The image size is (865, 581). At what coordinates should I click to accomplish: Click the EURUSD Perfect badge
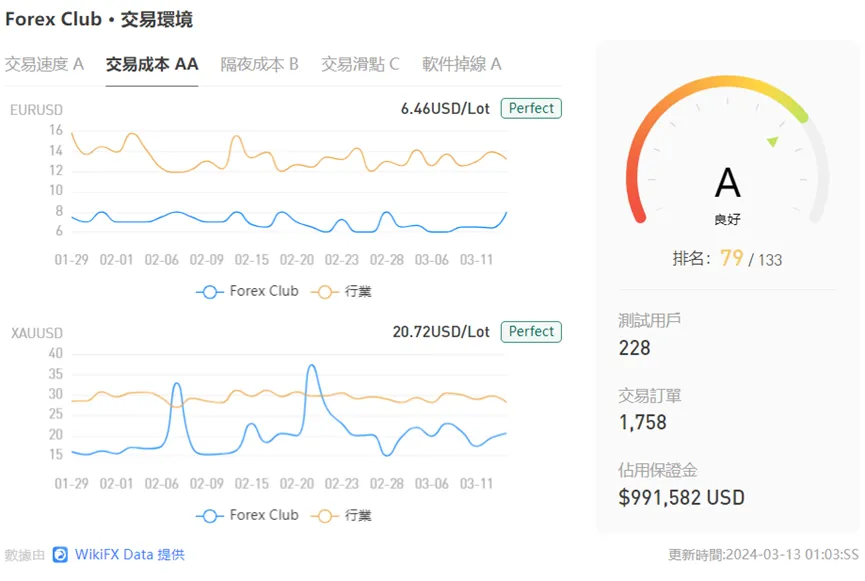pos(531,108)
